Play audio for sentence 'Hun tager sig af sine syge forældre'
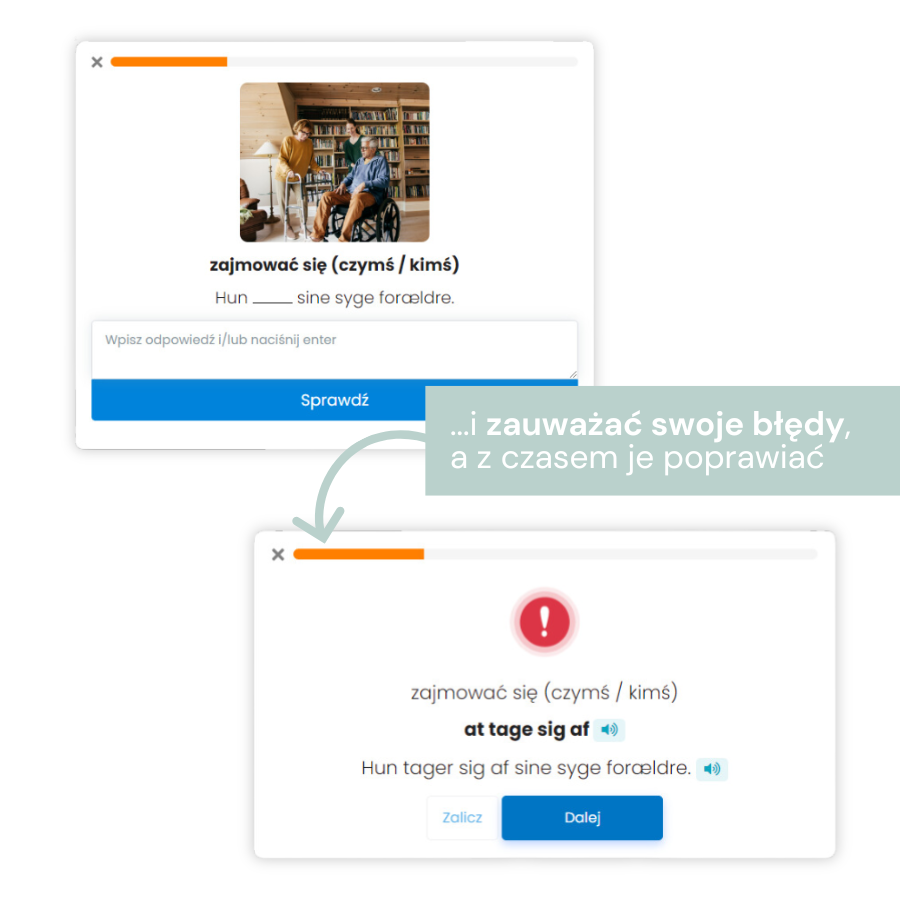This screenshot has width=900, height=900. [x=712, y=769]
